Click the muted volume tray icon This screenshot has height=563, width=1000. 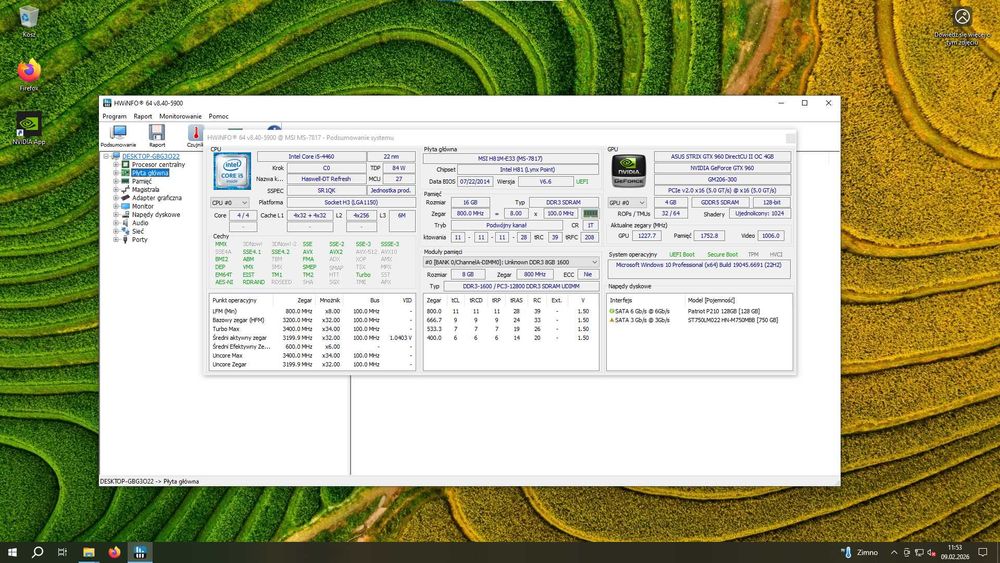tap(931, 552)
